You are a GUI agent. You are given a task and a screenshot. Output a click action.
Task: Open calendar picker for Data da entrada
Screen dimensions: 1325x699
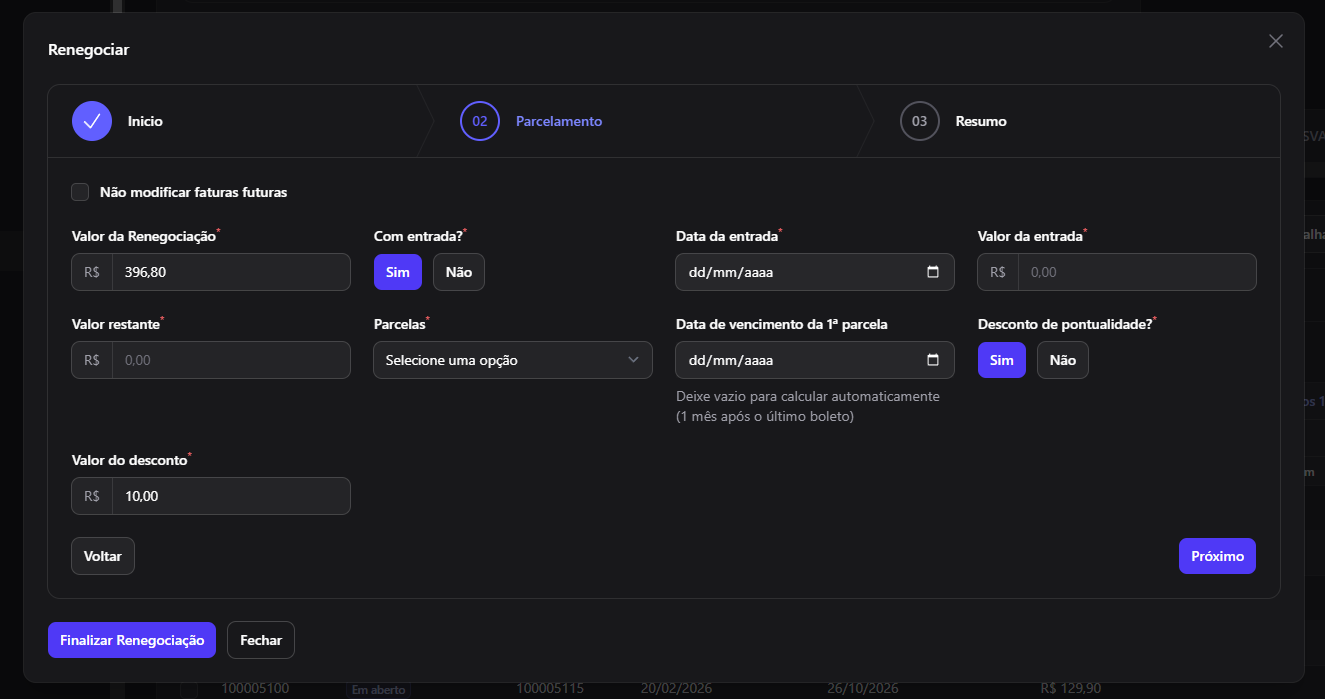(x=933, y=272)
